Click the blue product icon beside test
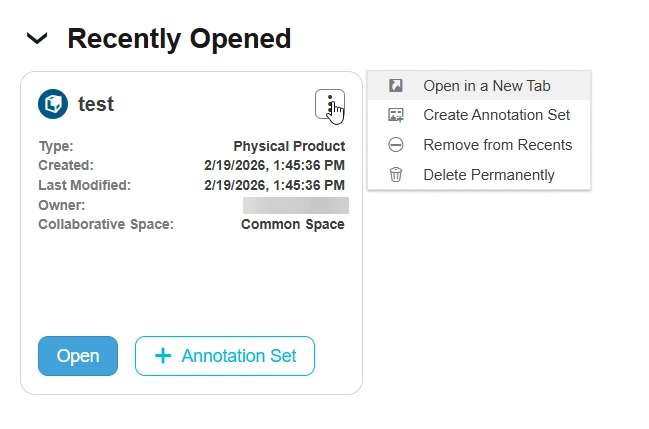 (52, 103)
